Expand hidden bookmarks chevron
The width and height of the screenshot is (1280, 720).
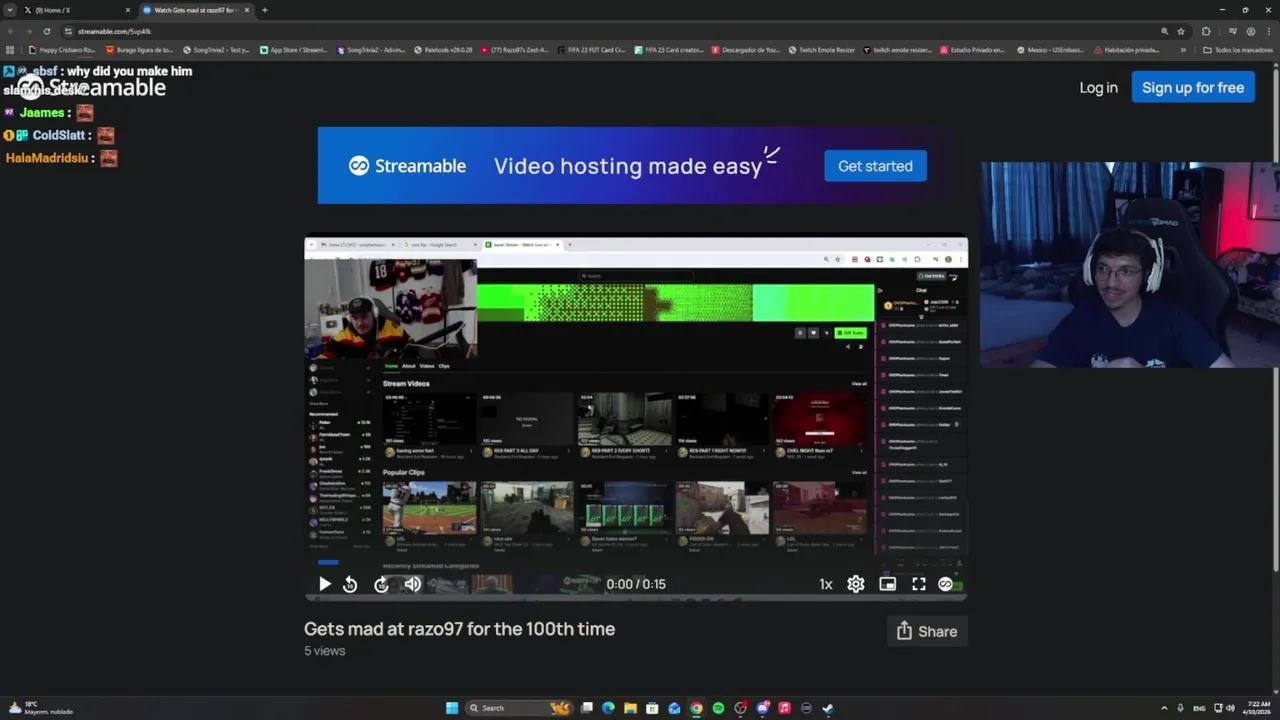pyautogui.click(x=1183, y=50)
